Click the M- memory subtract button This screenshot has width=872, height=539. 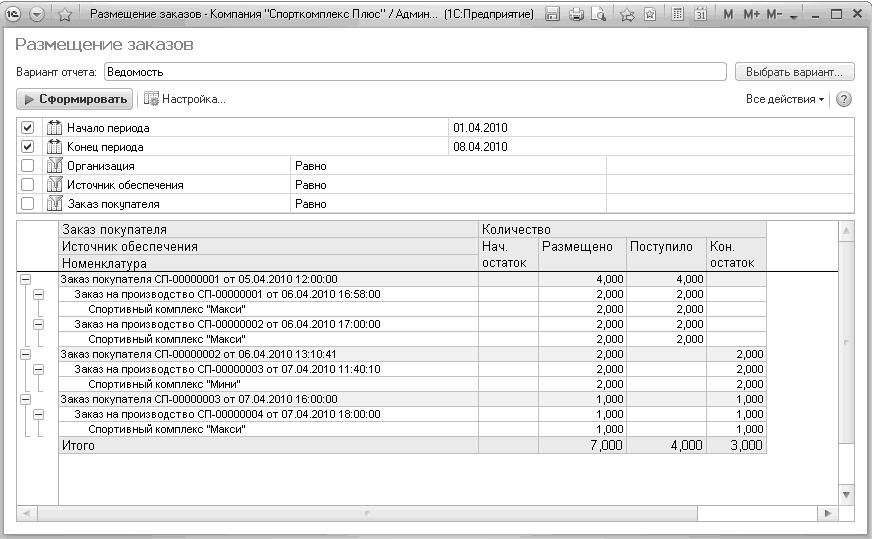point(774,14)
